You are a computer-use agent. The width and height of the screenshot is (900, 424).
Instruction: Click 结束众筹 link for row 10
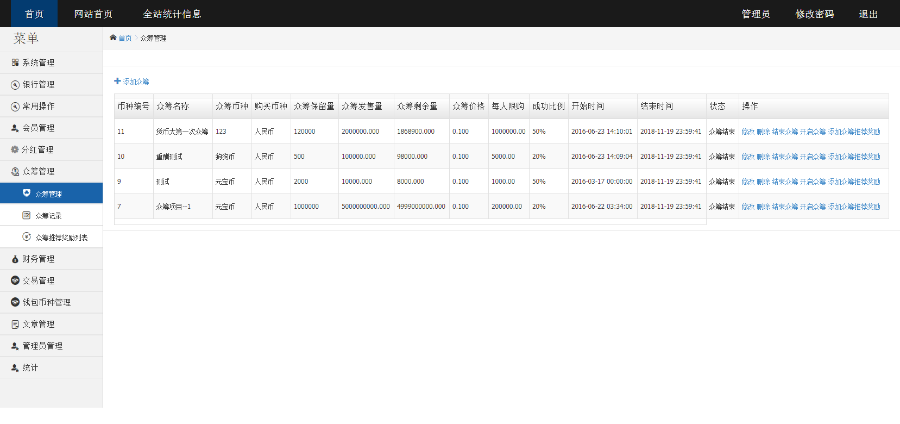(x=785, y=157)
